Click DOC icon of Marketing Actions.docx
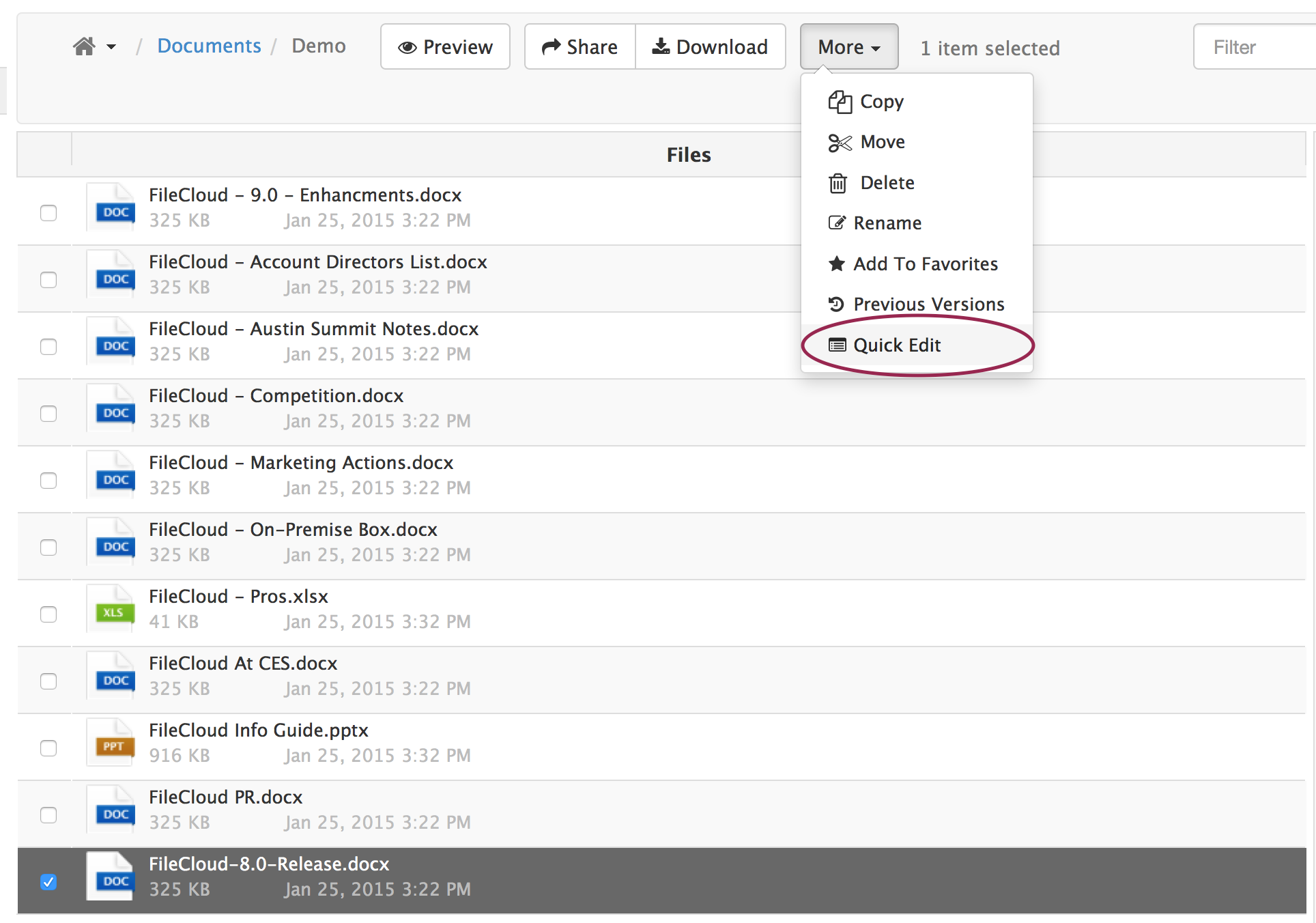The image size is (1316, 923). click(111, 475)
